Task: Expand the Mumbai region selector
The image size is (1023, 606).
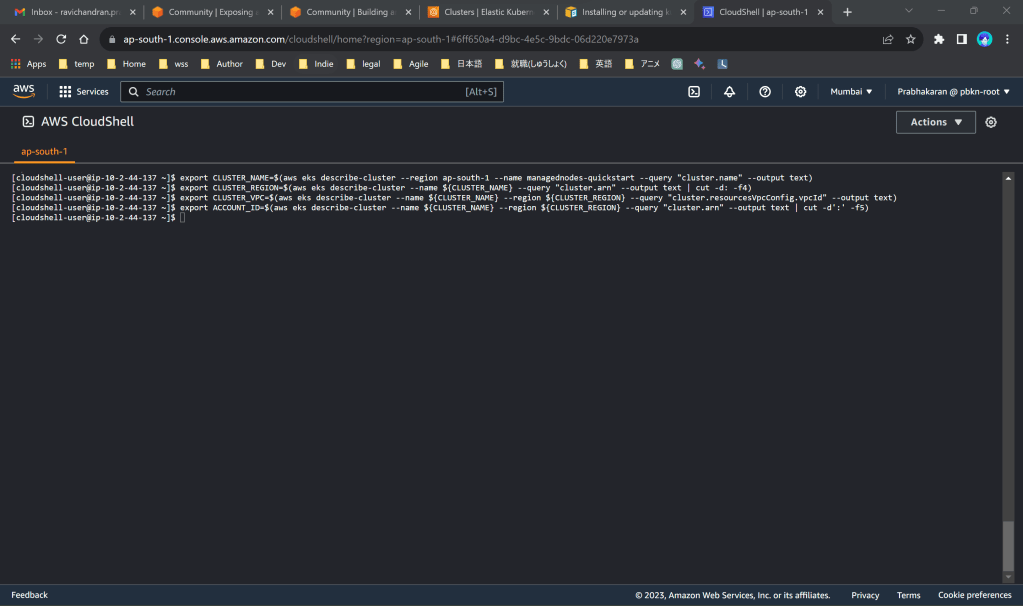Action: point(851,92)
